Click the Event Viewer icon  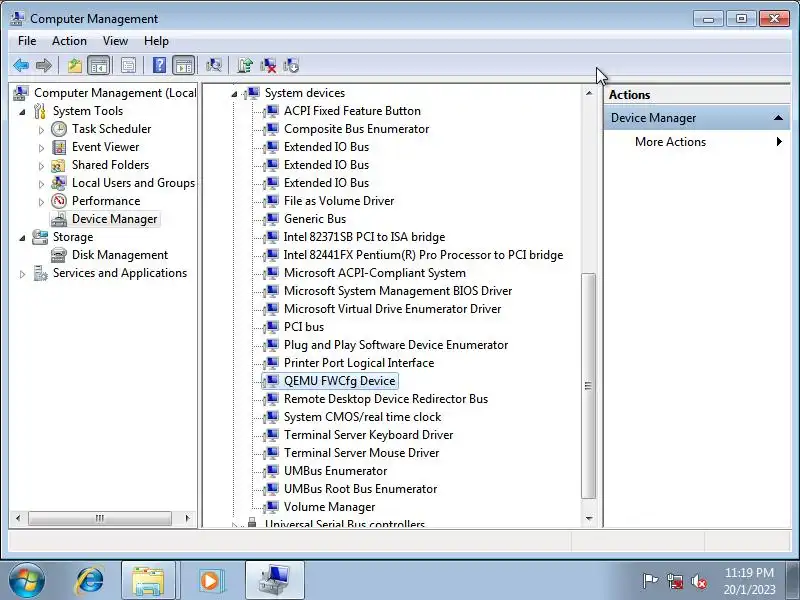click(59, 147)
